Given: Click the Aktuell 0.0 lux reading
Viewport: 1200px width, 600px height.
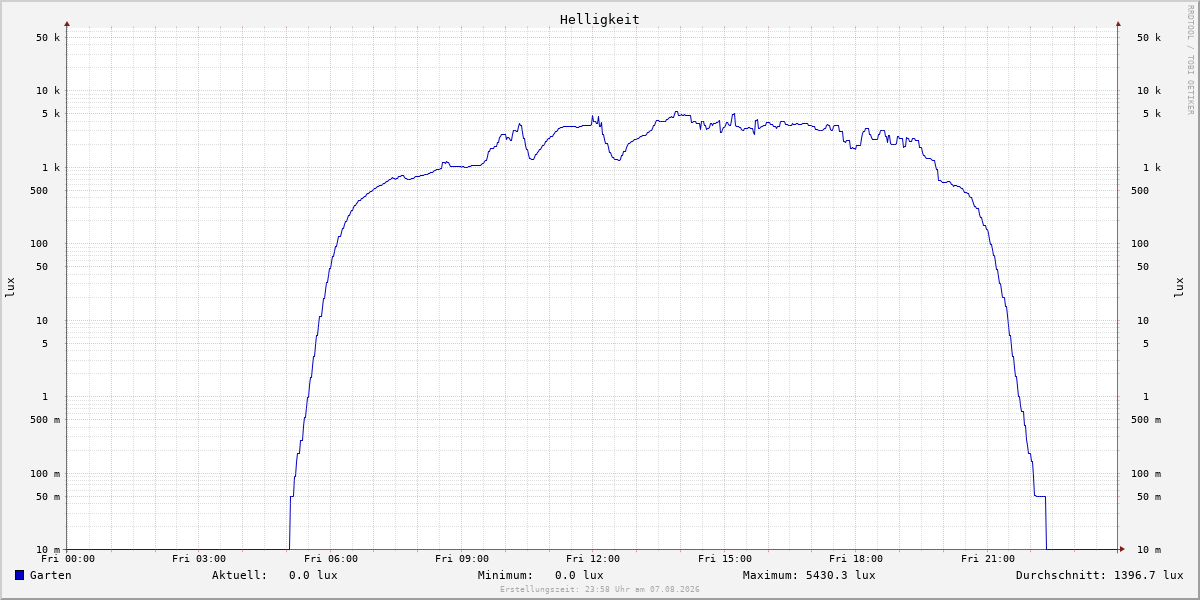Looking at the screenshot, I should [x=275, y=575].
